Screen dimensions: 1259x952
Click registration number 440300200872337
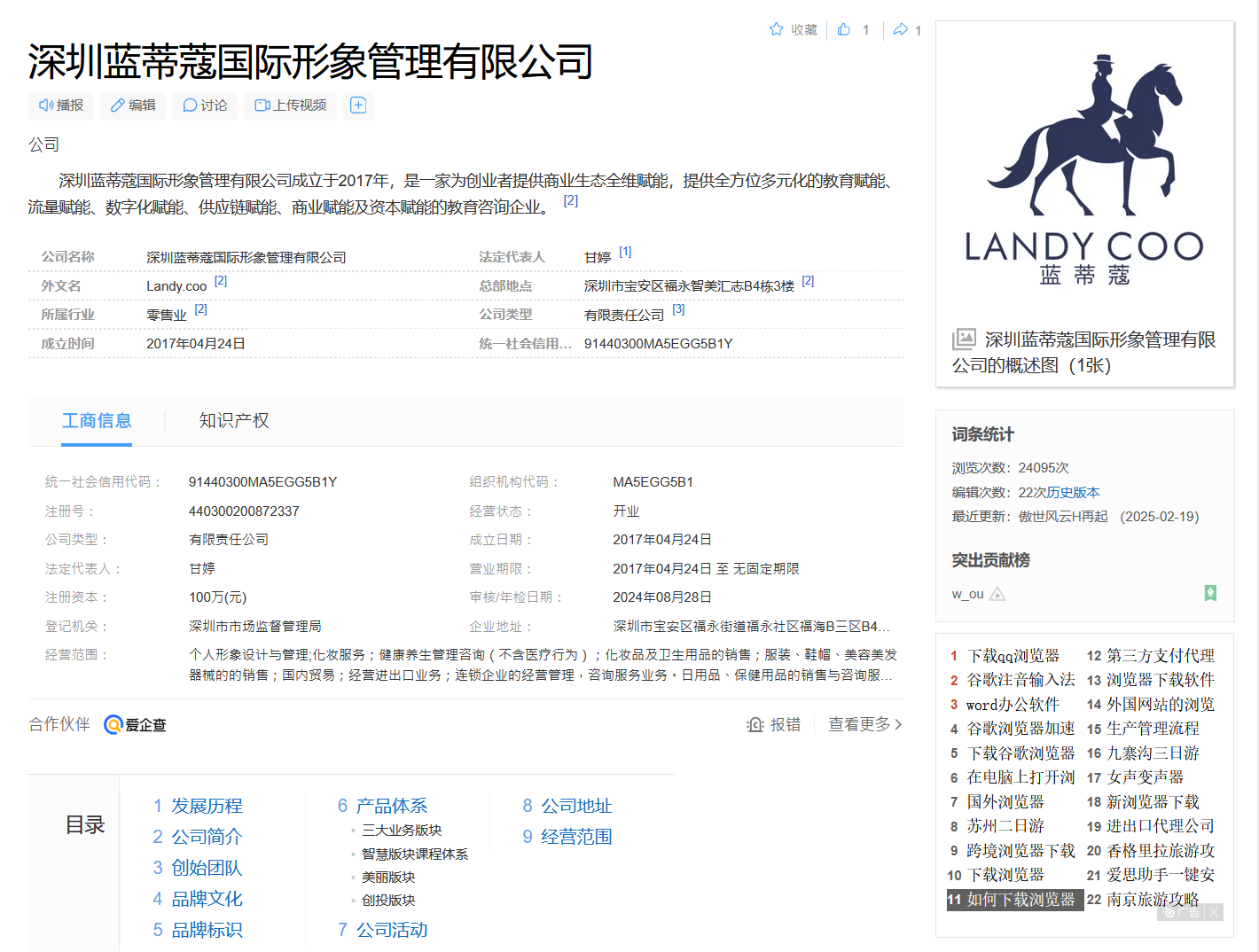click(244, 511)
